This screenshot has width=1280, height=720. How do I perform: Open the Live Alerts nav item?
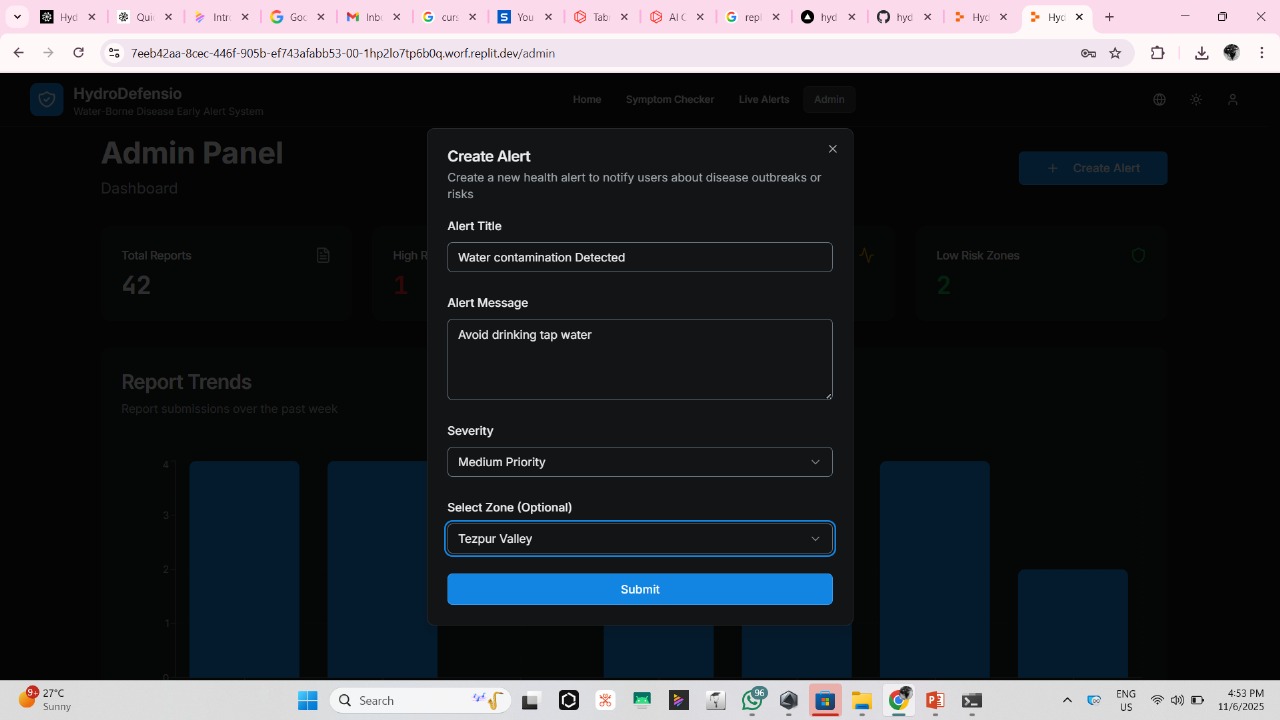click(763, 100)
